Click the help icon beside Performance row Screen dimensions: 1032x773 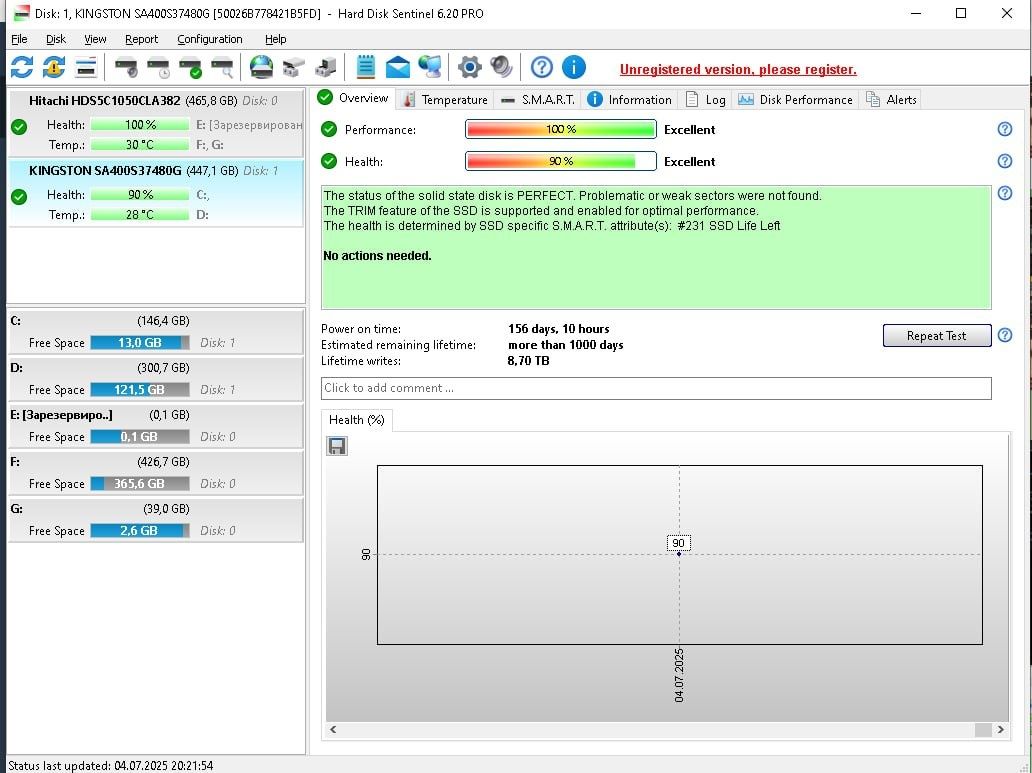[x=1004, y=129]
